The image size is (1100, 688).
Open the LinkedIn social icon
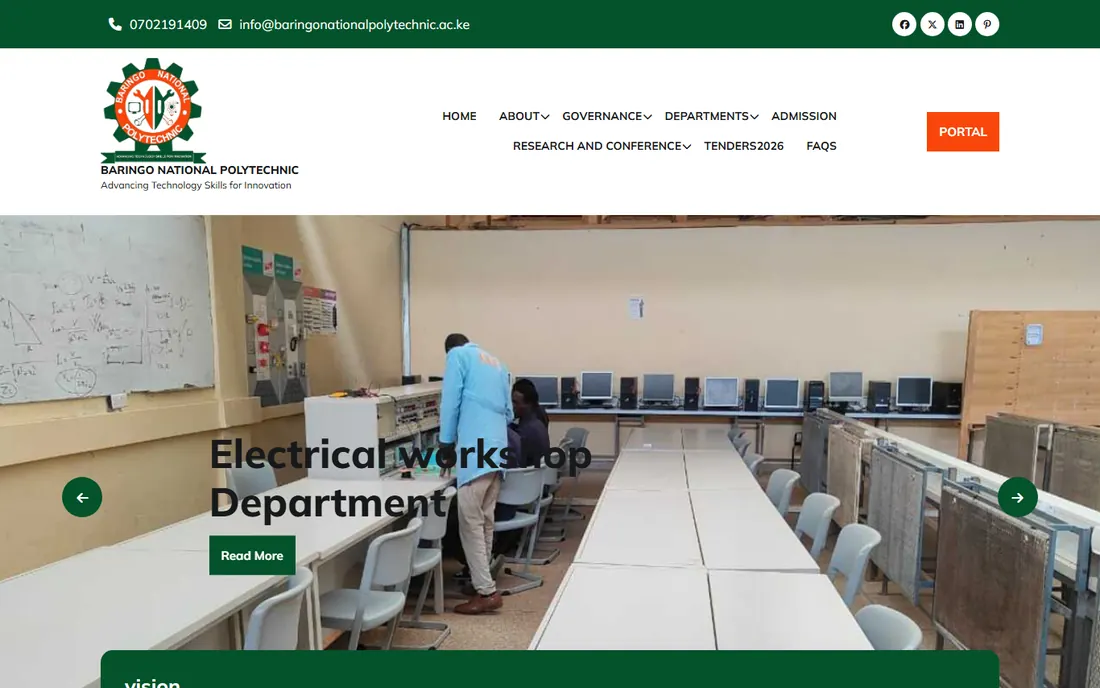click(960, 25)
